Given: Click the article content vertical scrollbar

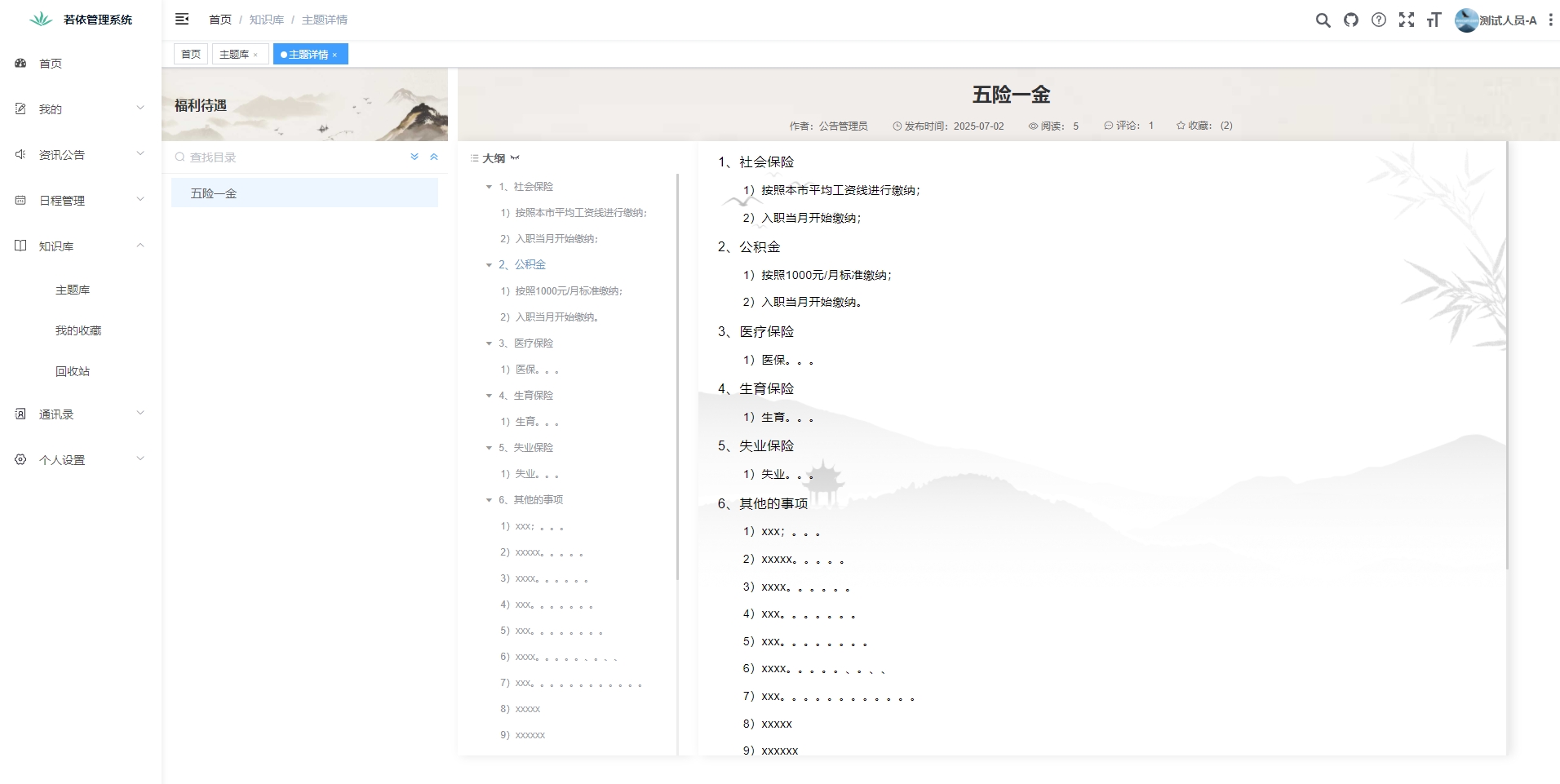Looking at the screenshot, I should point(1507,356).
